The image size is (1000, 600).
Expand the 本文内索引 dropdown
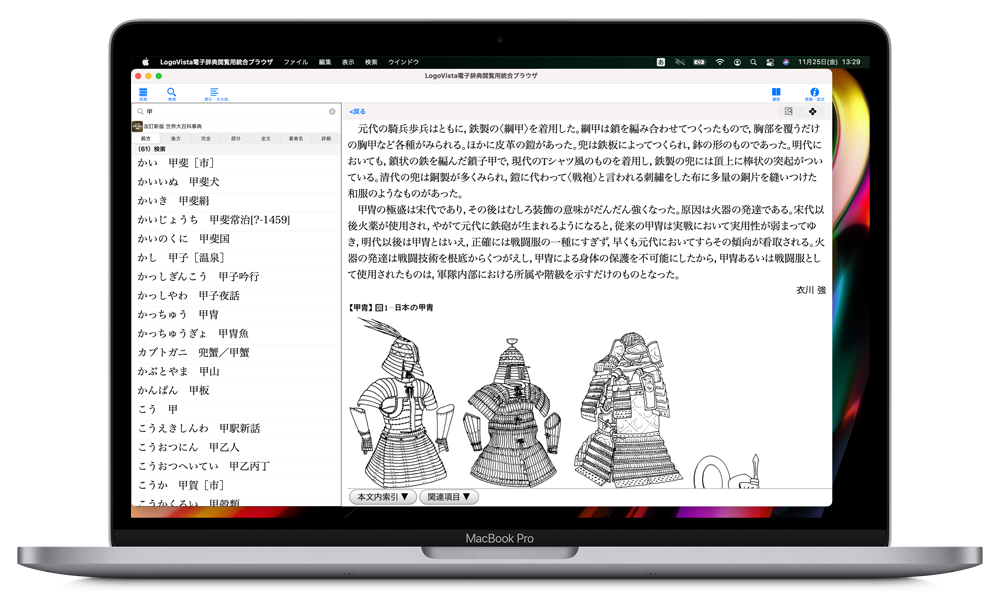(383, 497)
